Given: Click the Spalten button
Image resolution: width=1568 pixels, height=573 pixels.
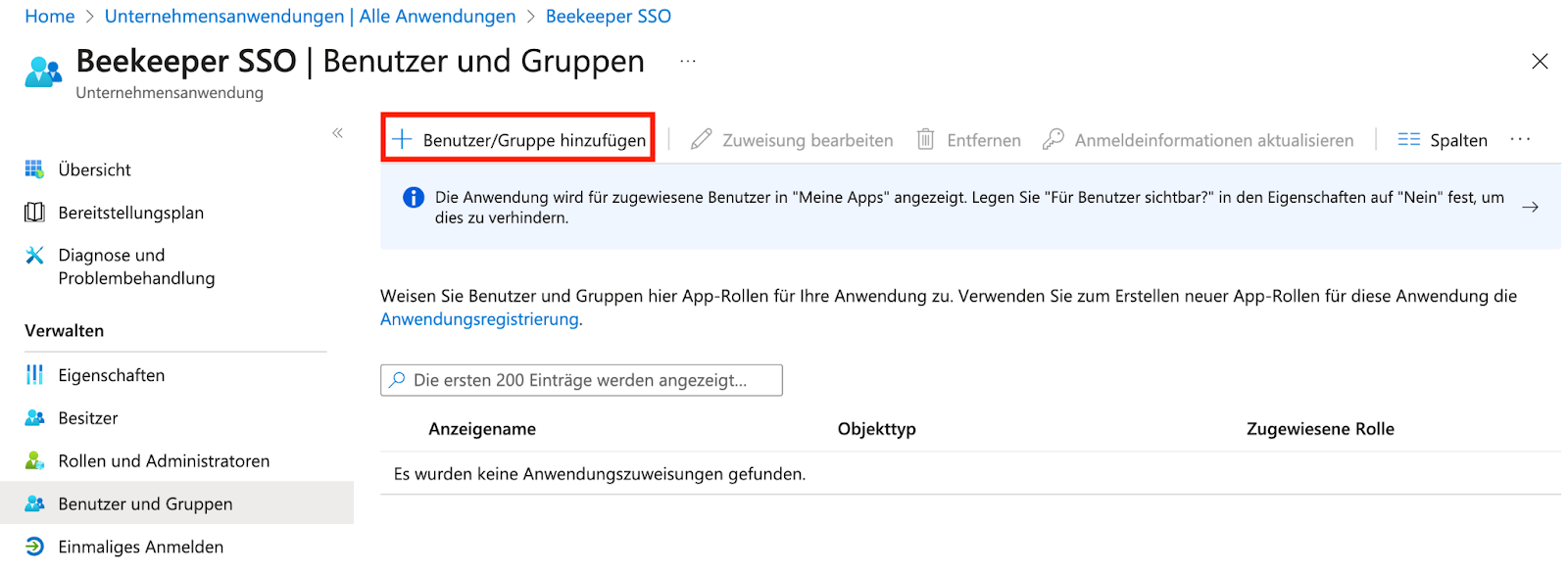Looking at the screenshot, I should point(1443,139).
